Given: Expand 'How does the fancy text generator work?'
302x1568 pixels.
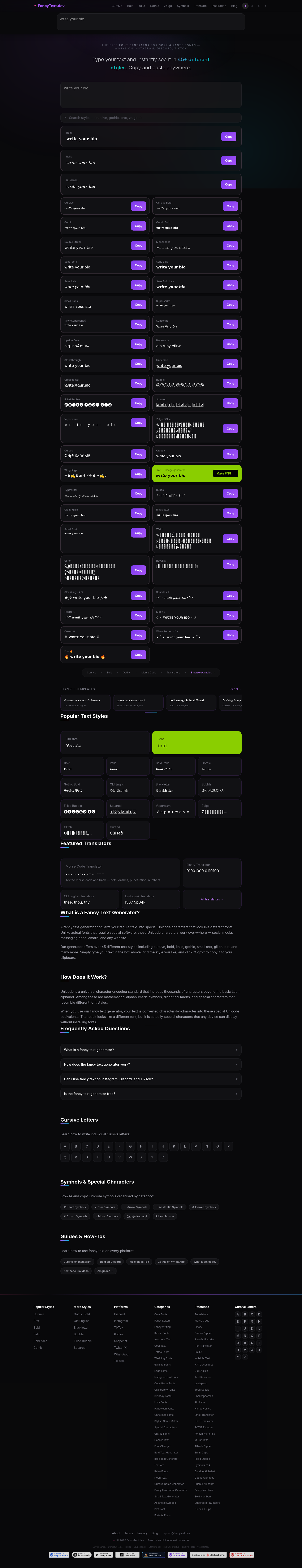Looking at the screenshot, I should click(x=151, y=1064).
